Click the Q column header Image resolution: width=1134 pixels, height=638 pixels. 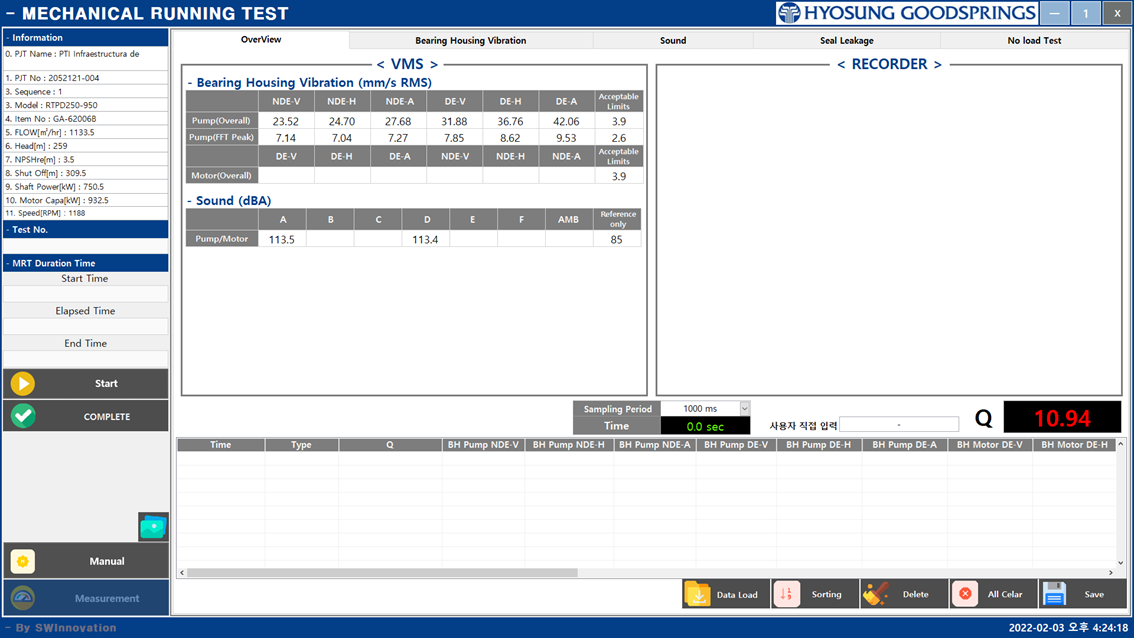(x=389, y=445)
